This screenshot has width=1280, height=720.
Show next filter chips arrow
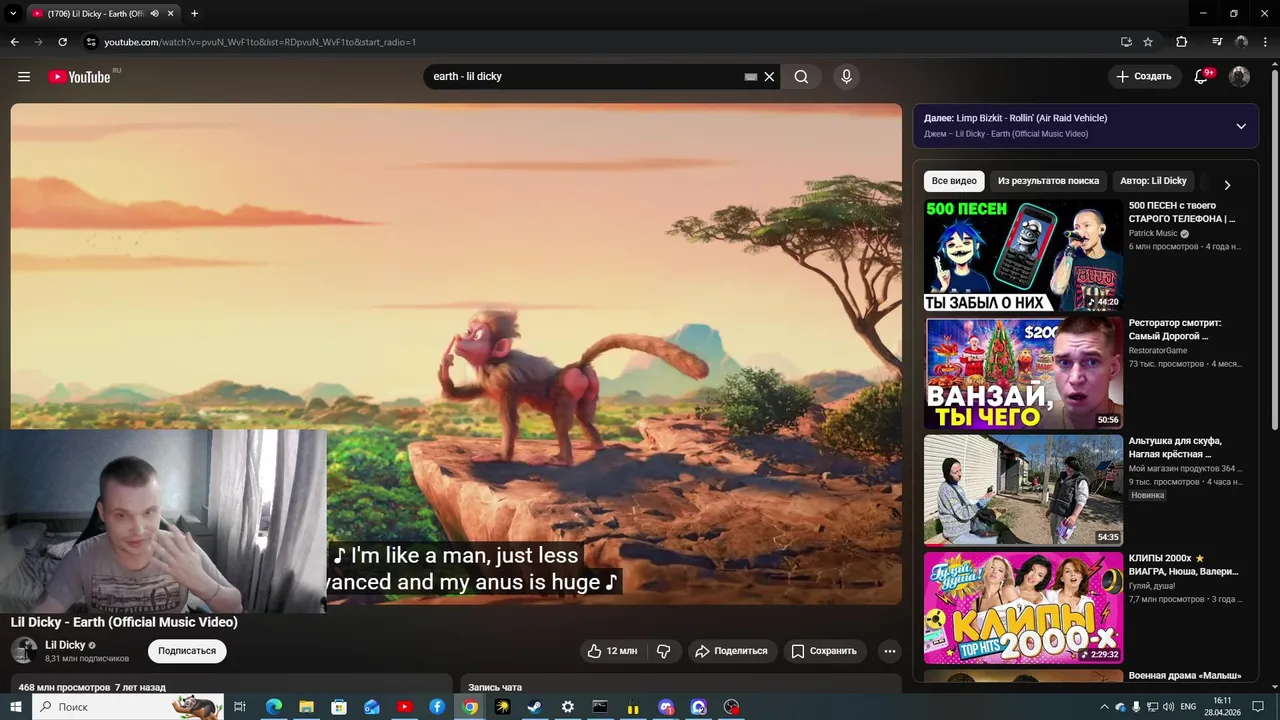tap(1227, 185)
